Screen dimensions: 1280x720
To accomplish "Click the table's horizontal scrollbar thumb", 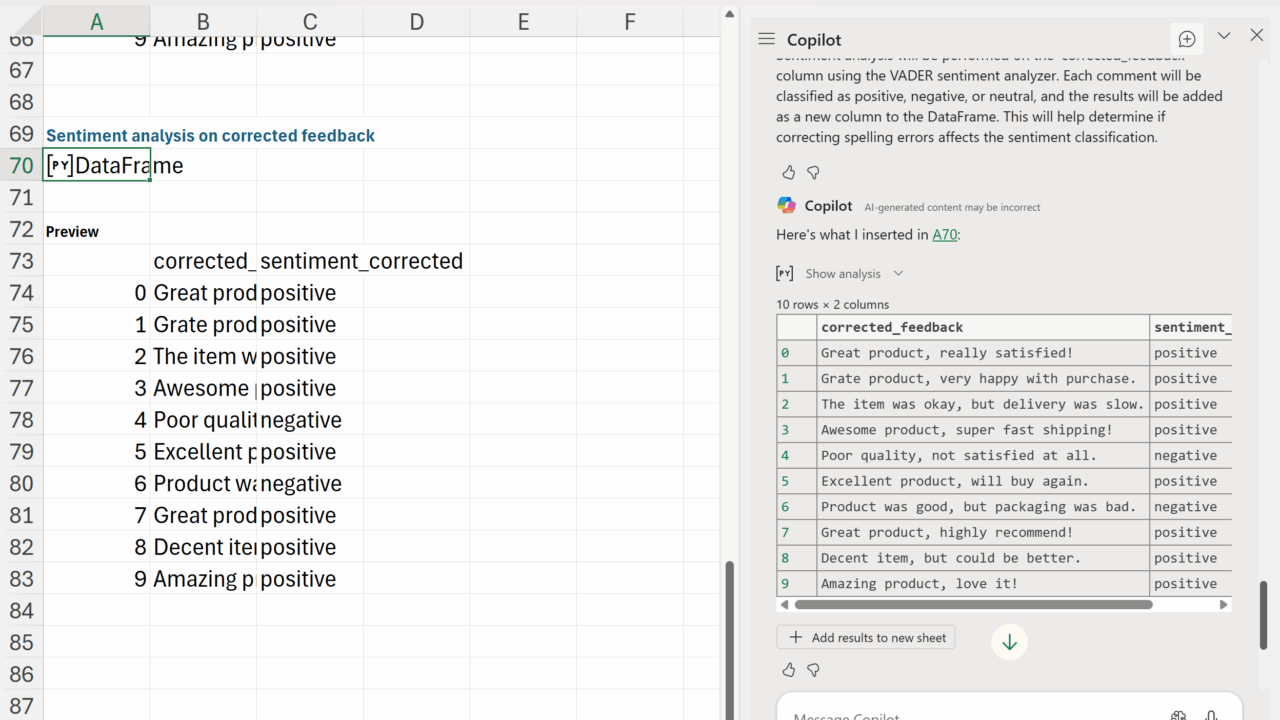I will coord(972,605).
